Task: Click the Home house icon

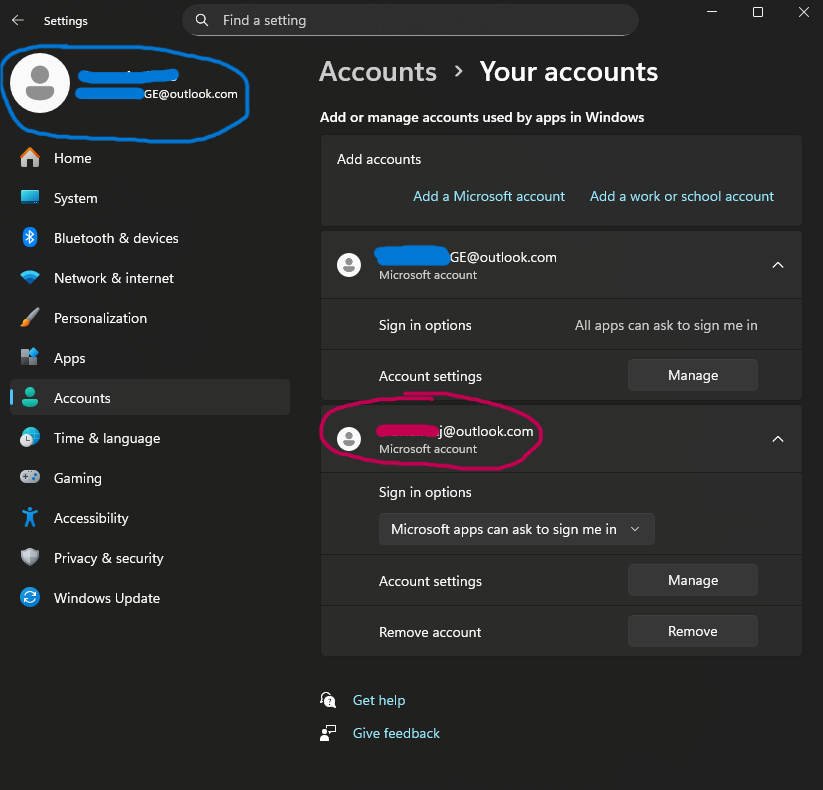Action: [30, 157]
